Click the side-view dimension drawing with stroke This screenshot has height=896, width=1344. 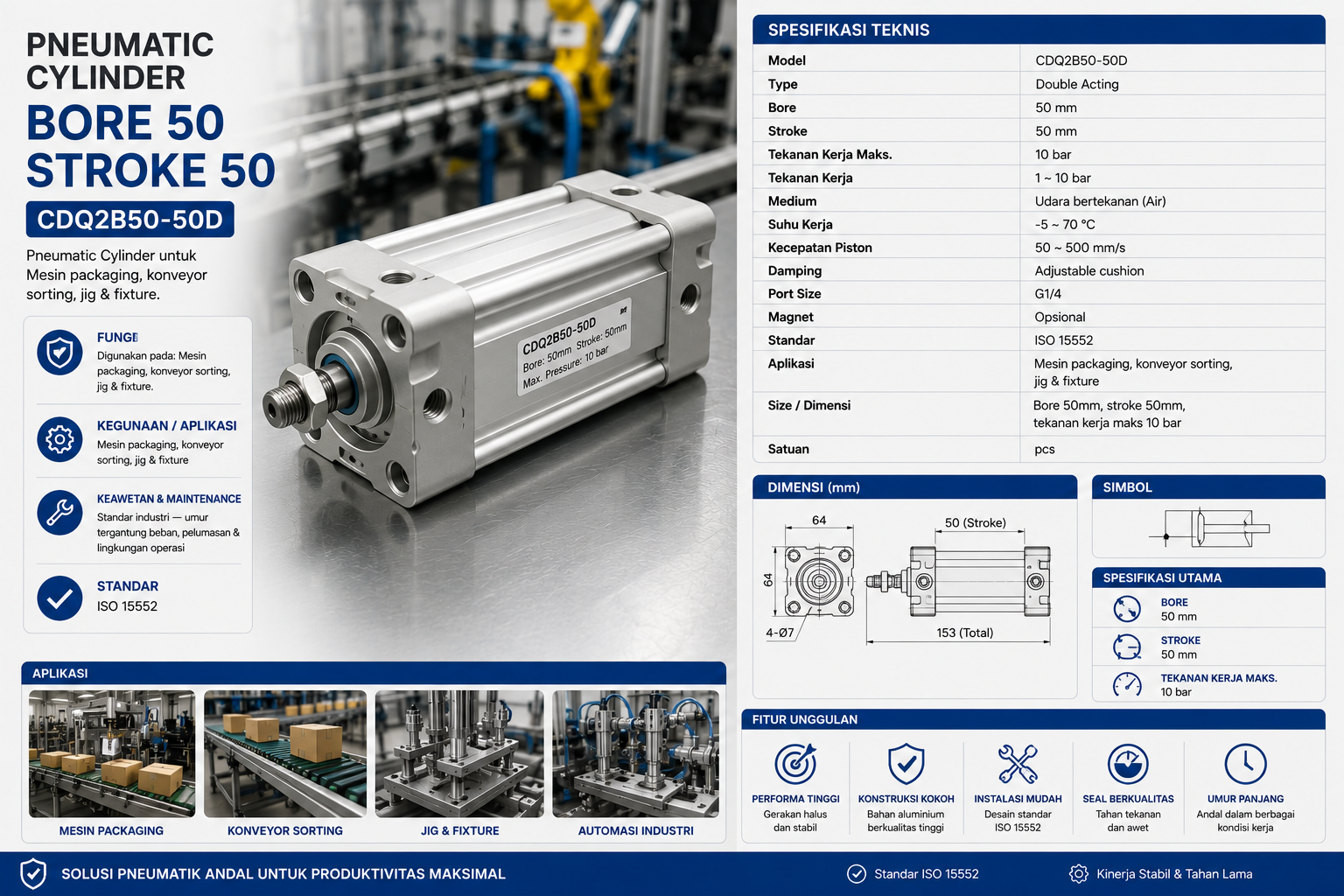[x=958, y=581]
